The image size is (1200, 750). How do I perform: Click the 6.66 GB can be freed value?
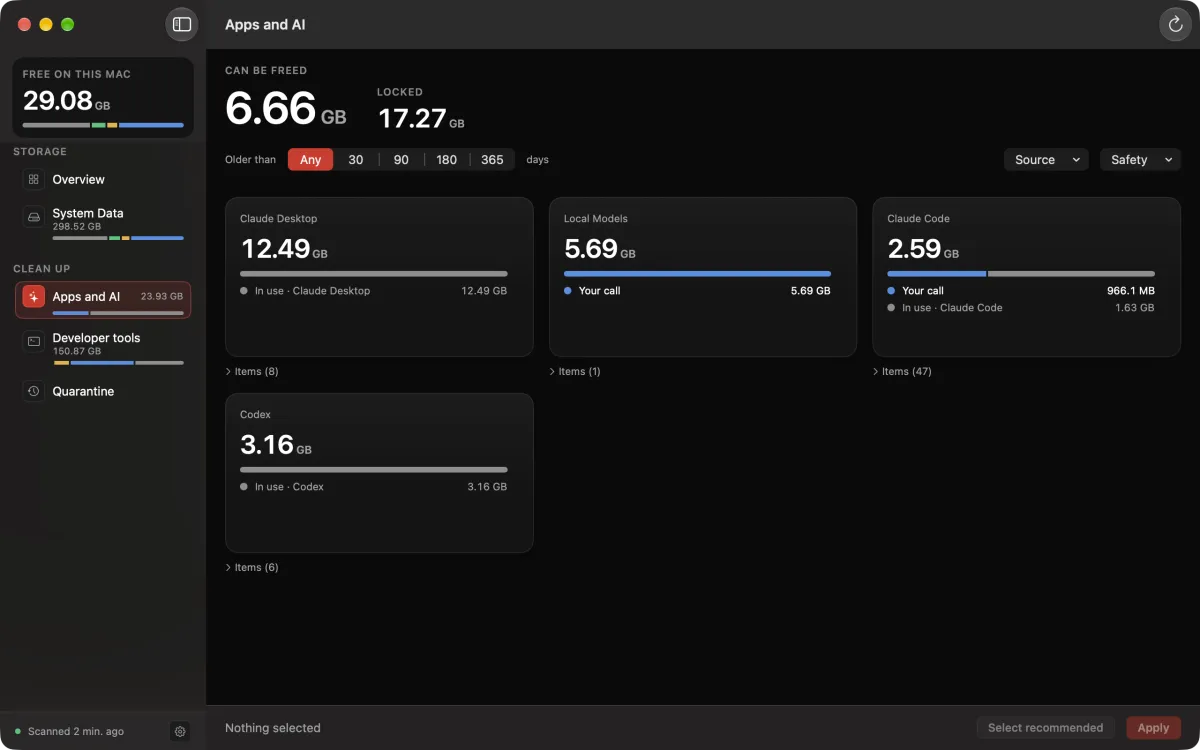click(x=286, y=108)
